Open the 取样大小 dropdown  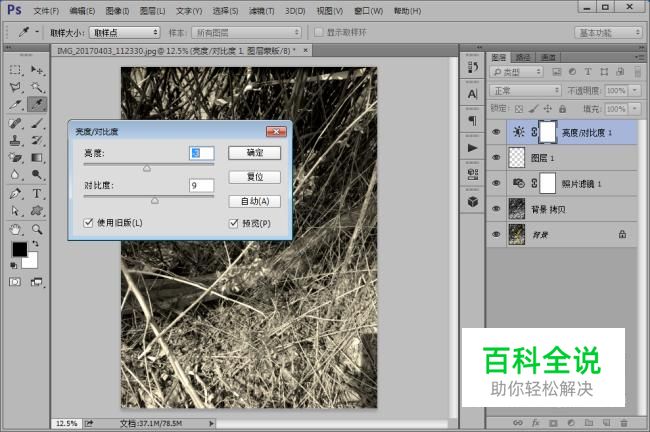(124, 32)
